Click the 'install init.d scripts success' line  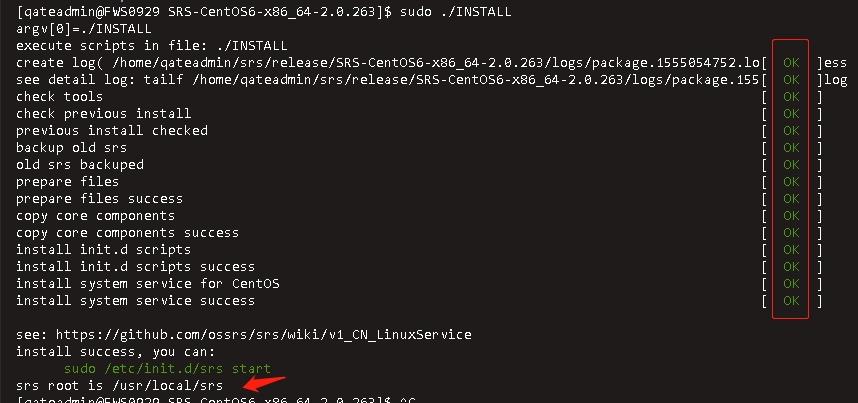point(135,267)
